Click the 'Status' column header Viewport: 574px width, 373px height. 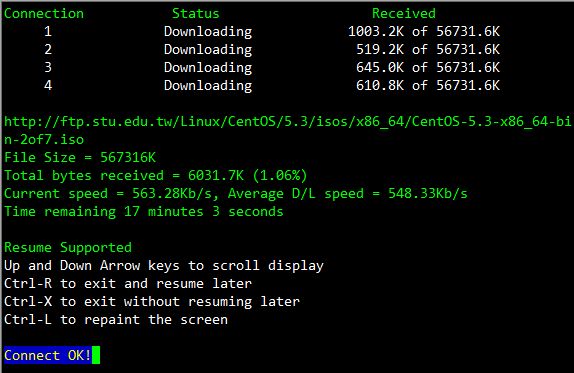[196, 14]
